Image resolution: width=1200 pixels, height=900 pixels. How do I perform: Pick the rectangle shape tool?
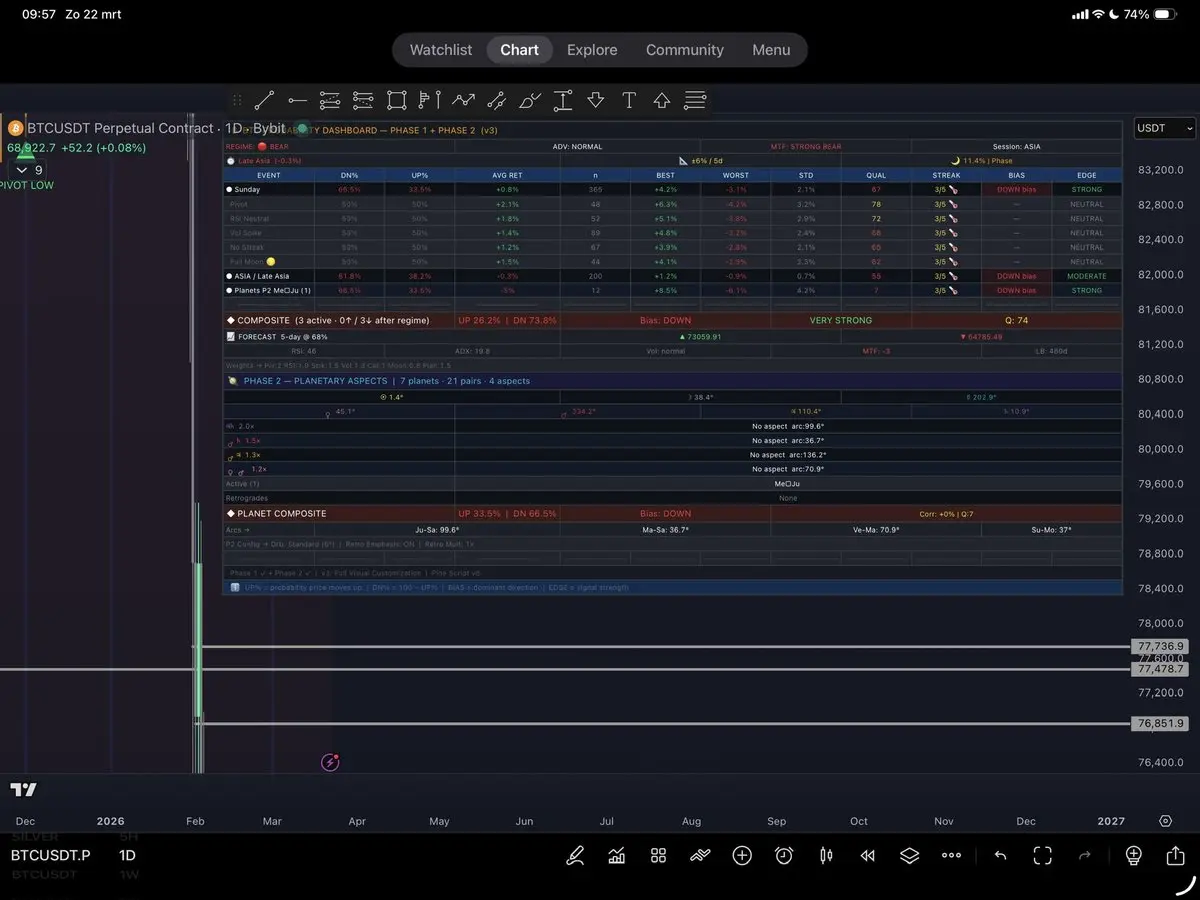pyautogui.click(x=396, y=100)
